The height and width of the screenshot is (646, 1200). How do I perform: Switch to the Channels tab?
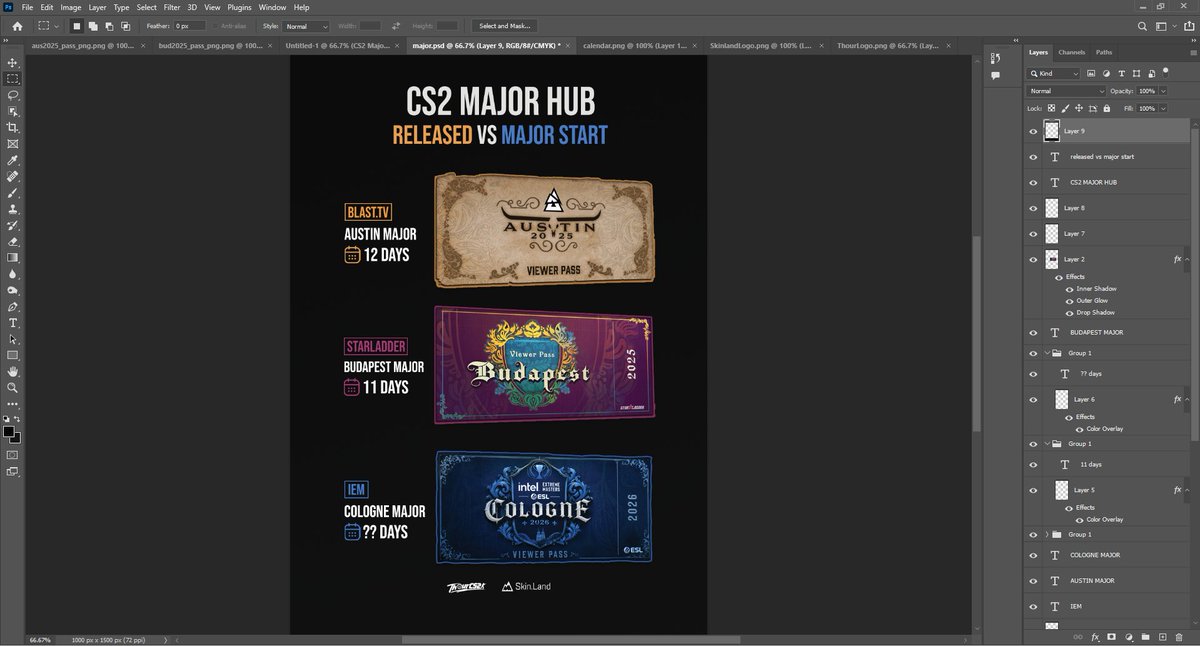pos(1072,52)
